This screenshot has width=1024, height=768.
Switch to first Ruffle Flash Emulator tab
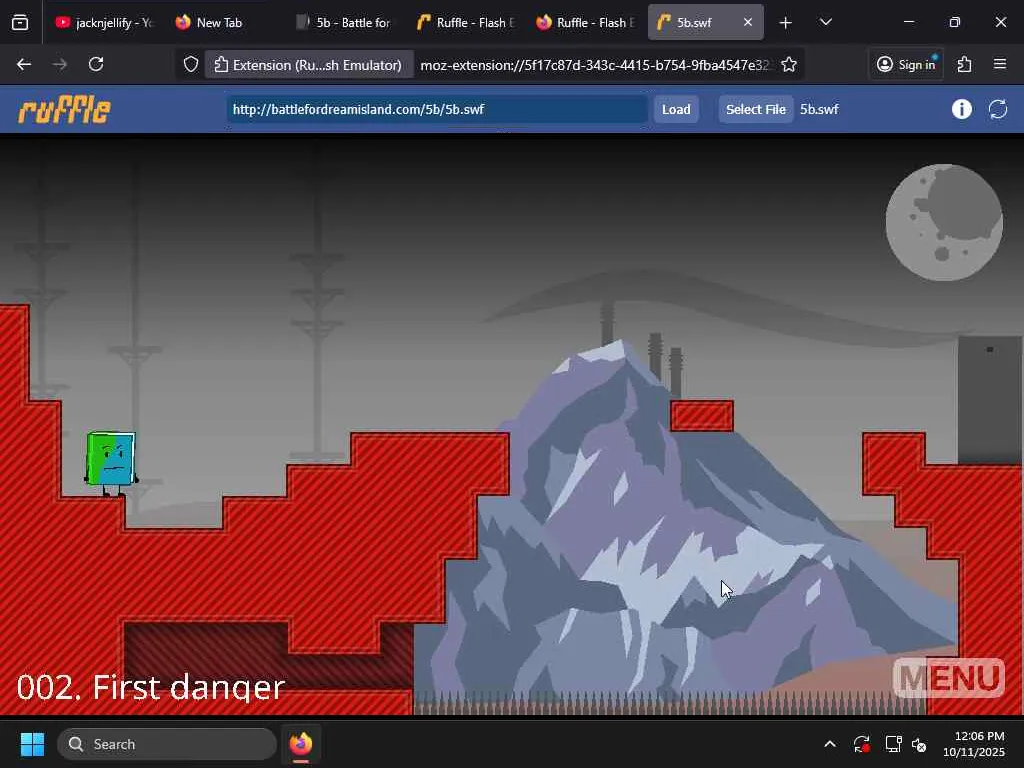(x=465, y=23)
